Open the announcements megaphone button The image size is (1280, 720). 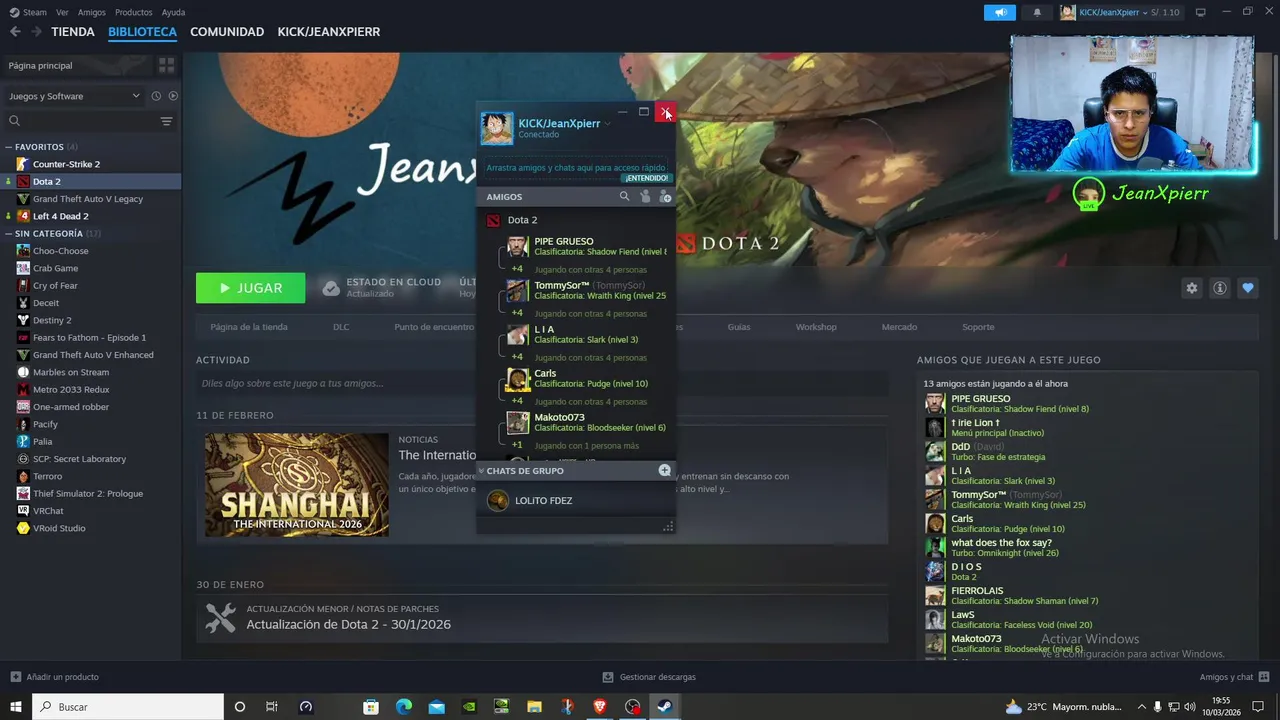pyautogui.click(x=1000, y=12)
